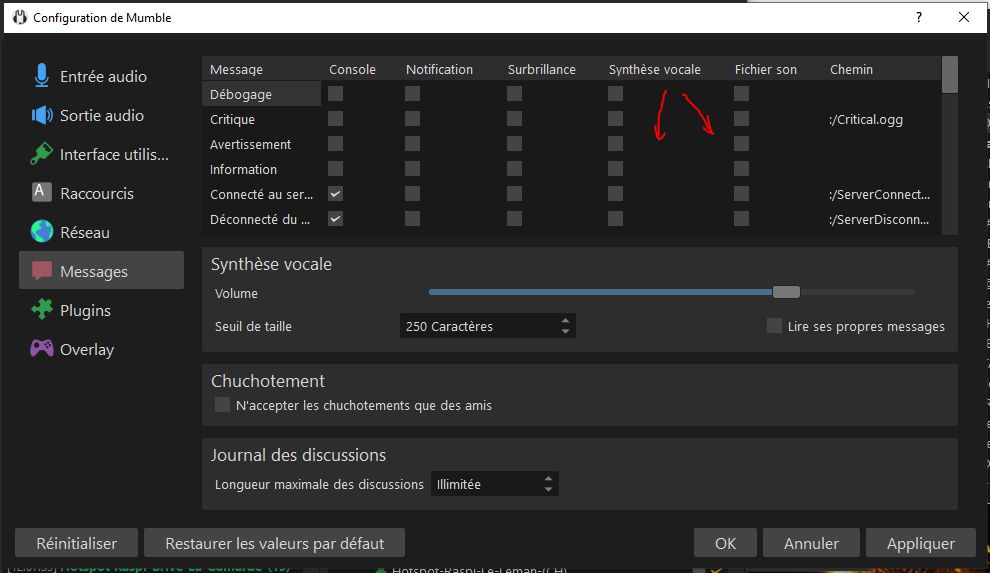This screenshot has height=573, width=990.
Task: Click the :/Critical.ogg path cell
Action: [866, 119]
